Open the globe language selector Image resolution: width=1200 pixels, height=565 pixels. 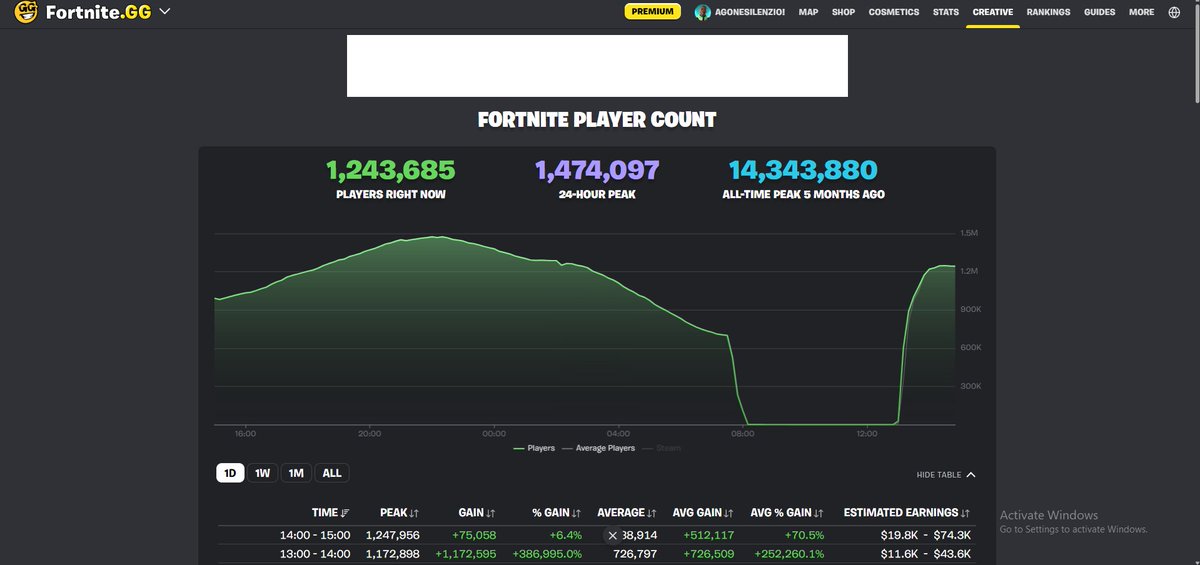coord(1174,12)
